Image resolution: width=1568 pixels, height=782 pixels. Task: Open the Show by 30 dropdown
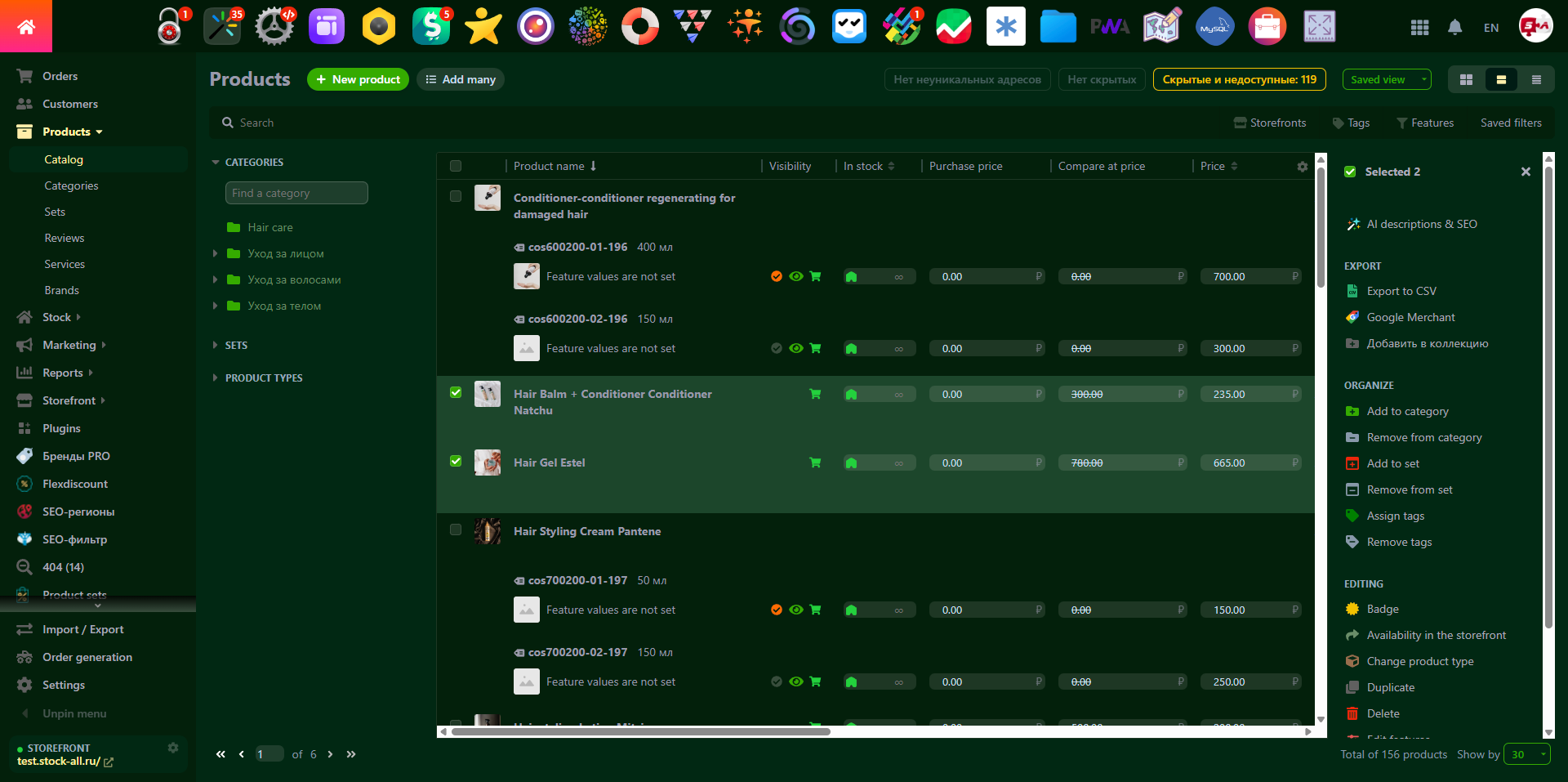coord(1526,754)
